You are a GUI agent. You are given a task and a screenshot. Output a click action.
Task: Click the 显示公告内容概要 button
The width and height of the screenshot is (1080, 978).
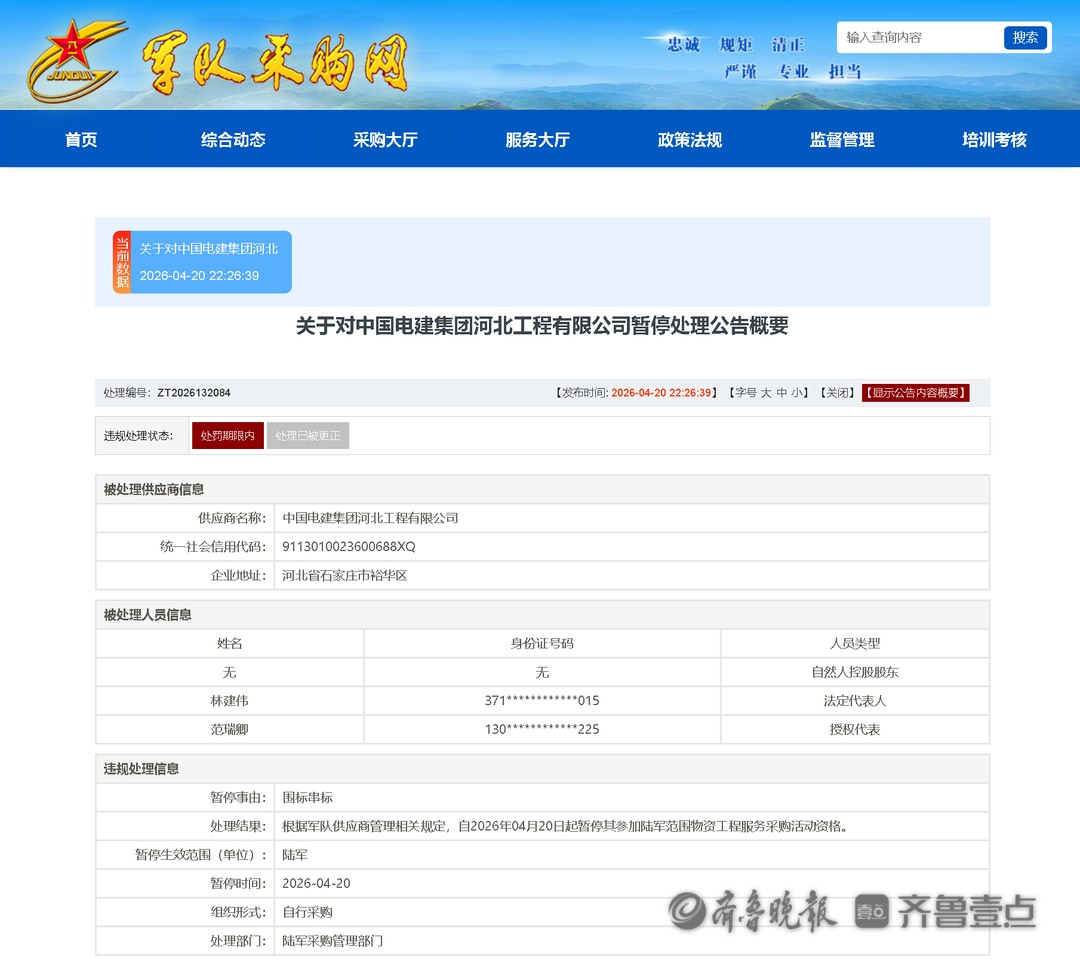click(915, 393)
